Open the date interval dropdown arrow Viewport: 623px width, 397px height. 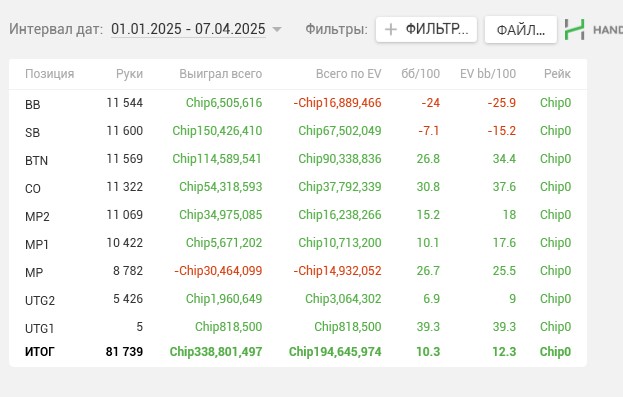point(277,29)
